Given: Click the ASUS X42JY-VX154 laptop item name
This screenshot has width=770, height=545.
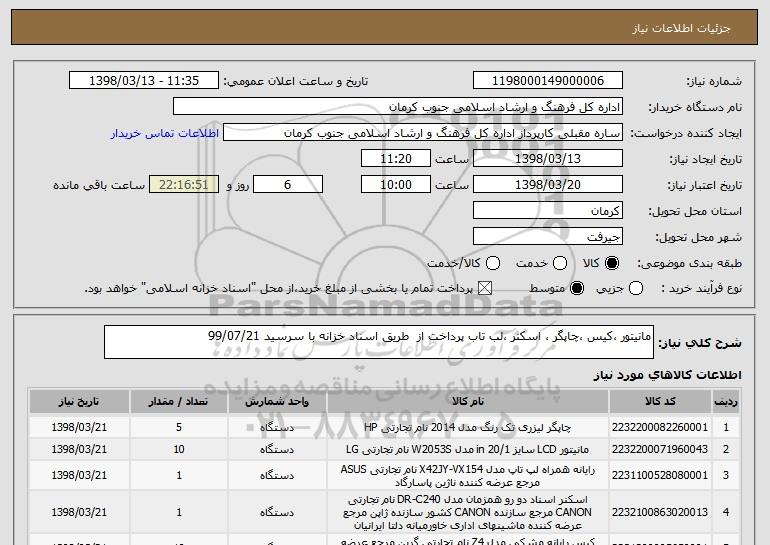Looking at the screenshot, I should coord(468,476).
